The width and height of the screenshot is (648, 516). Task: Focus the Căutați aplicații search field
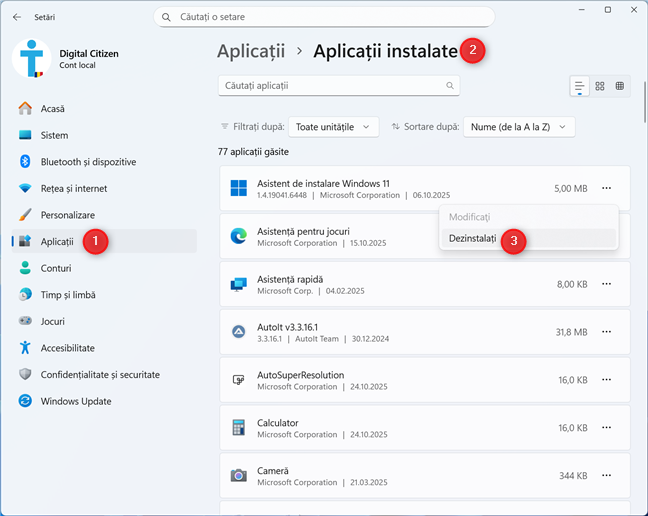[x=339, y=86]
